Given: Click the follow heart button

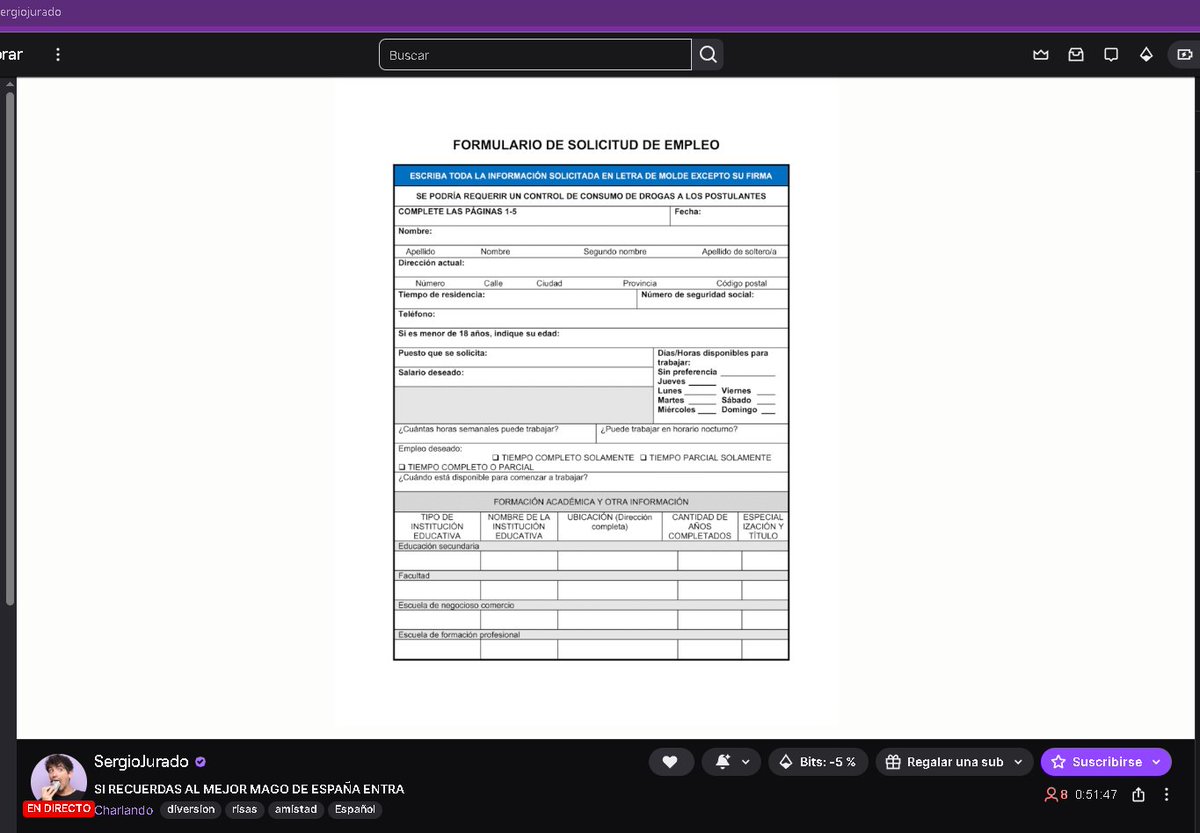Looking at the screenshot, I should click(670, 762).
